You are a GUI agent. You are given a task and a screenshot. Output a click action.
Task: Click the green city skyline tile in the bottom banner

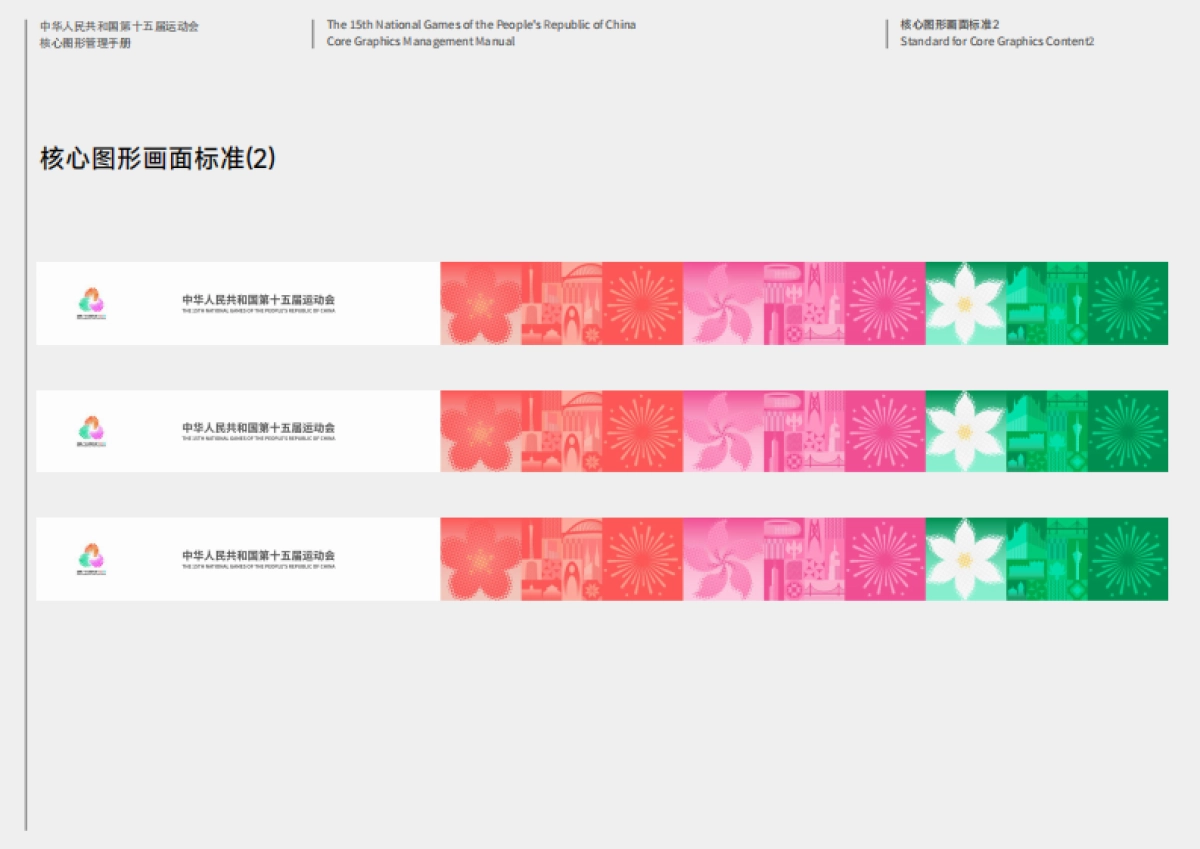(x=1046, y=559)
